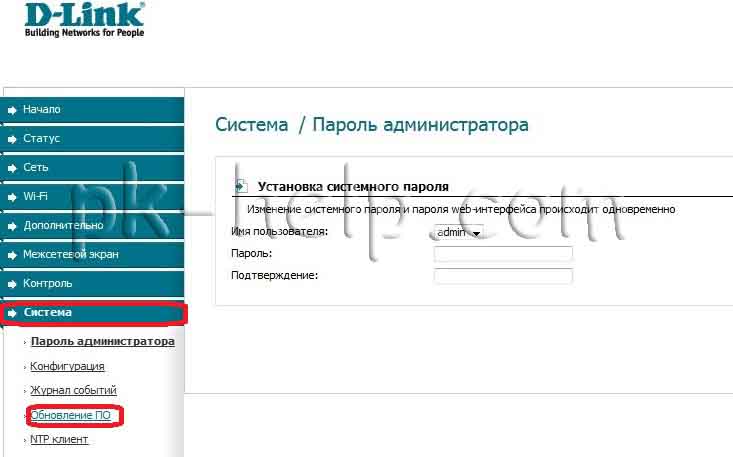Open the admin username dropdown

click(x=459, y=232)
